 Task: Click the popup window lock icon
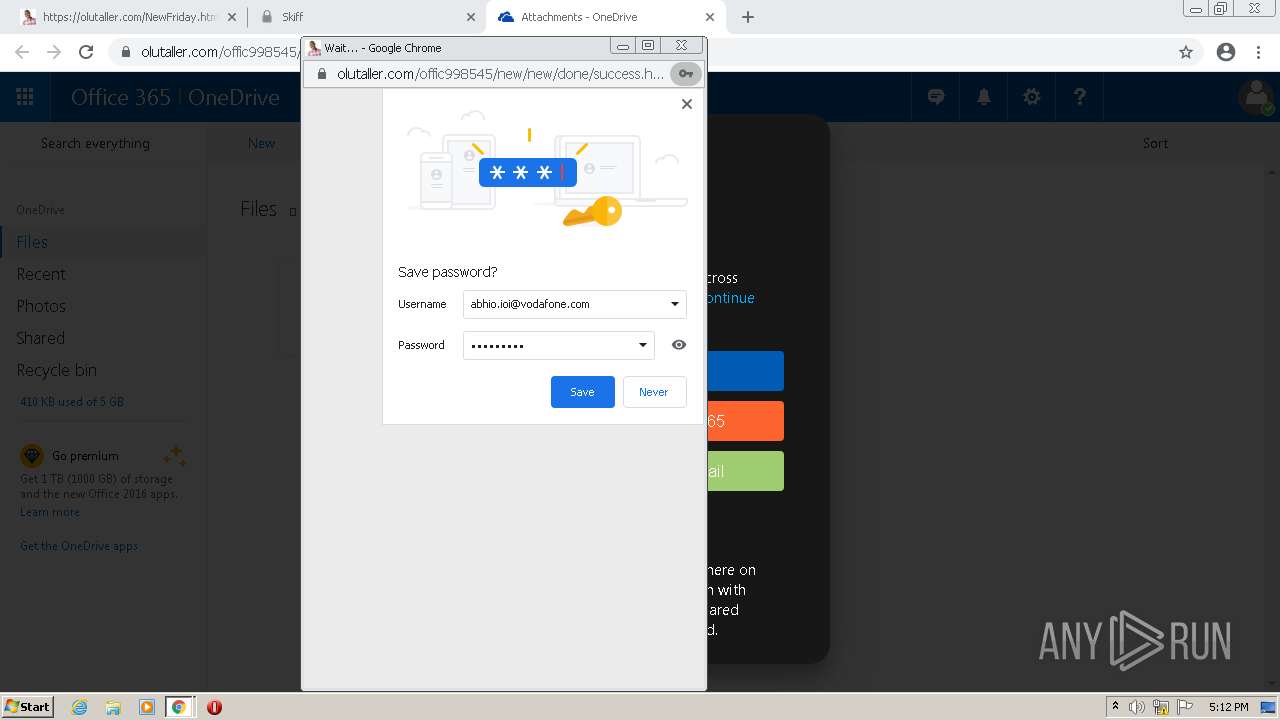point(322,74)
